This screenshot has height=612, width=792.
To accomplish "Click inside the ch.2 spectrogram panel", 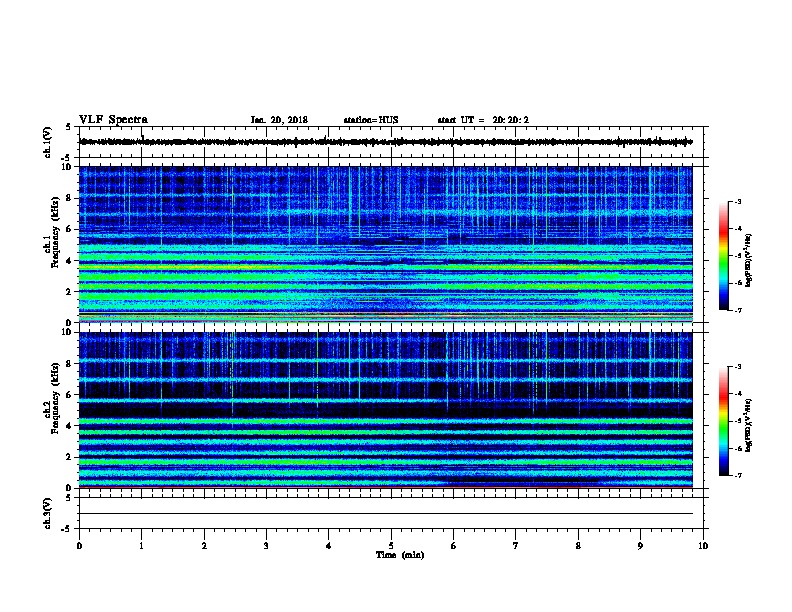I will click(x=386, y=410).
